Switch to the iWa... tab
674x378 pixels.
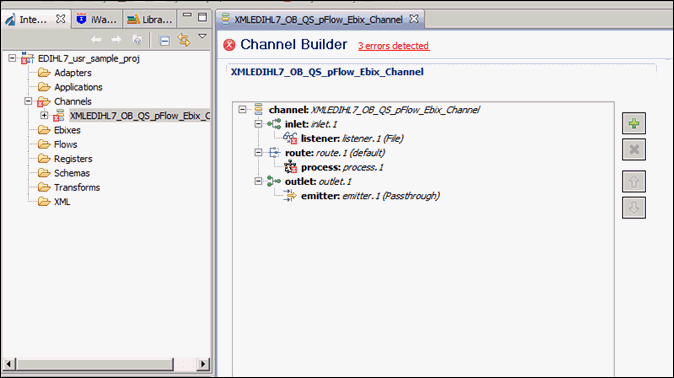coord(97,20)
